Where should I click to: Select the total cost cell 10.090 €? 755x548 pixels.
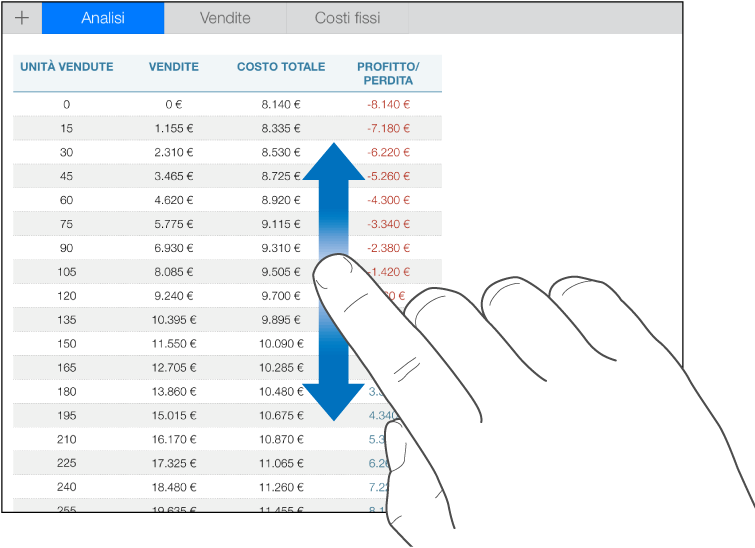coord(281,344)
